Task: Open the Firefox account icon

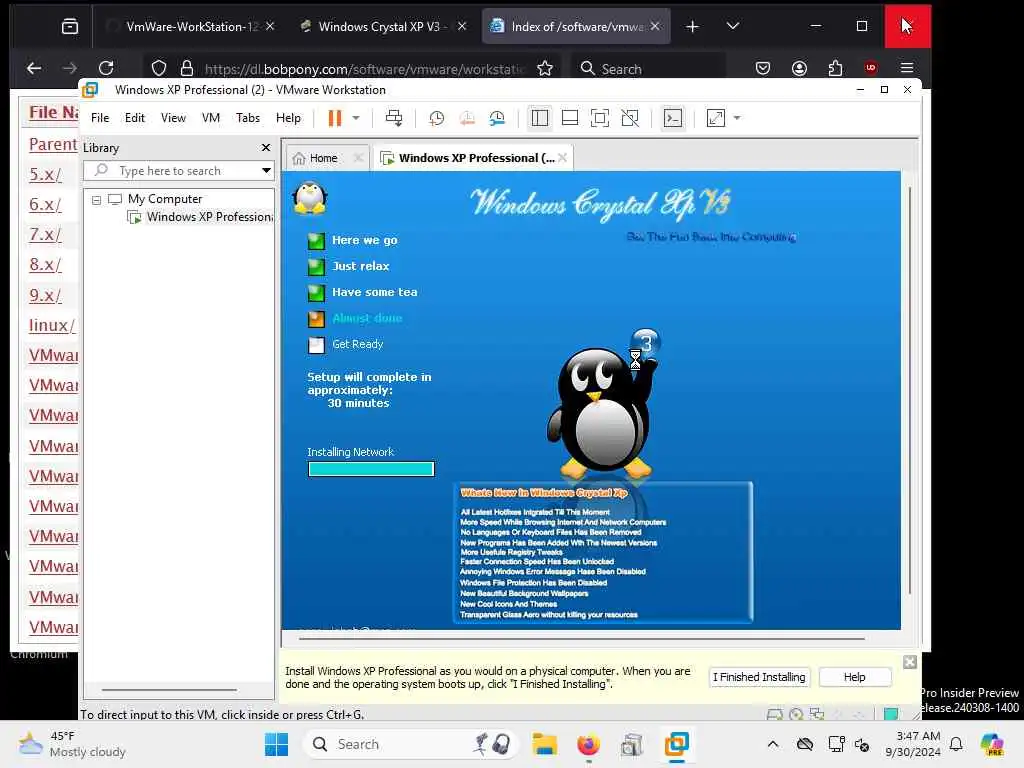Action: click(x=799, y=68)
